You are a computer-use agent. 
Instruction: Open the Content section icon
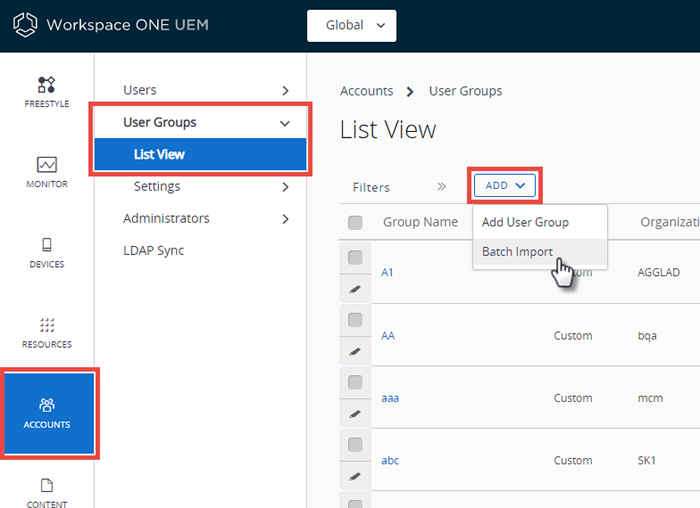(46, 485)
